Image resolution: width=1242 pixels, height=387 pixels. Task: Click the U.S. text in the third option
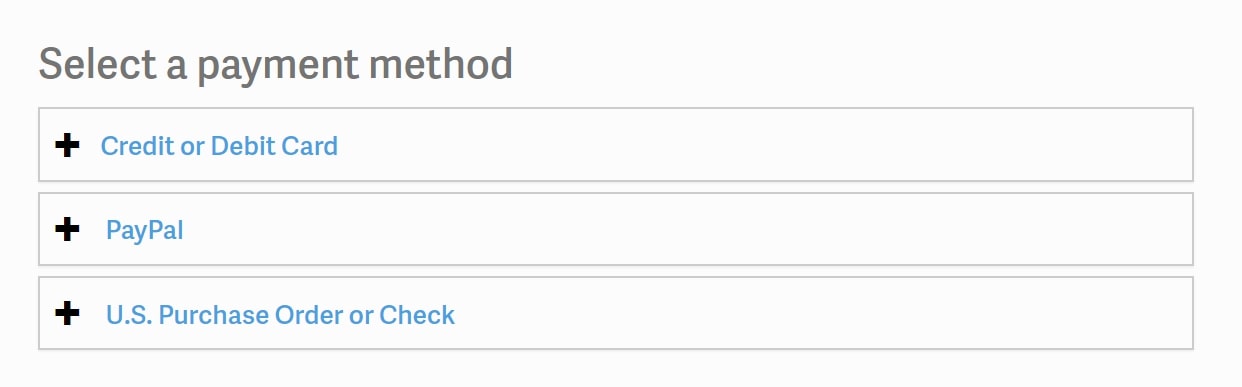(130, 315)
